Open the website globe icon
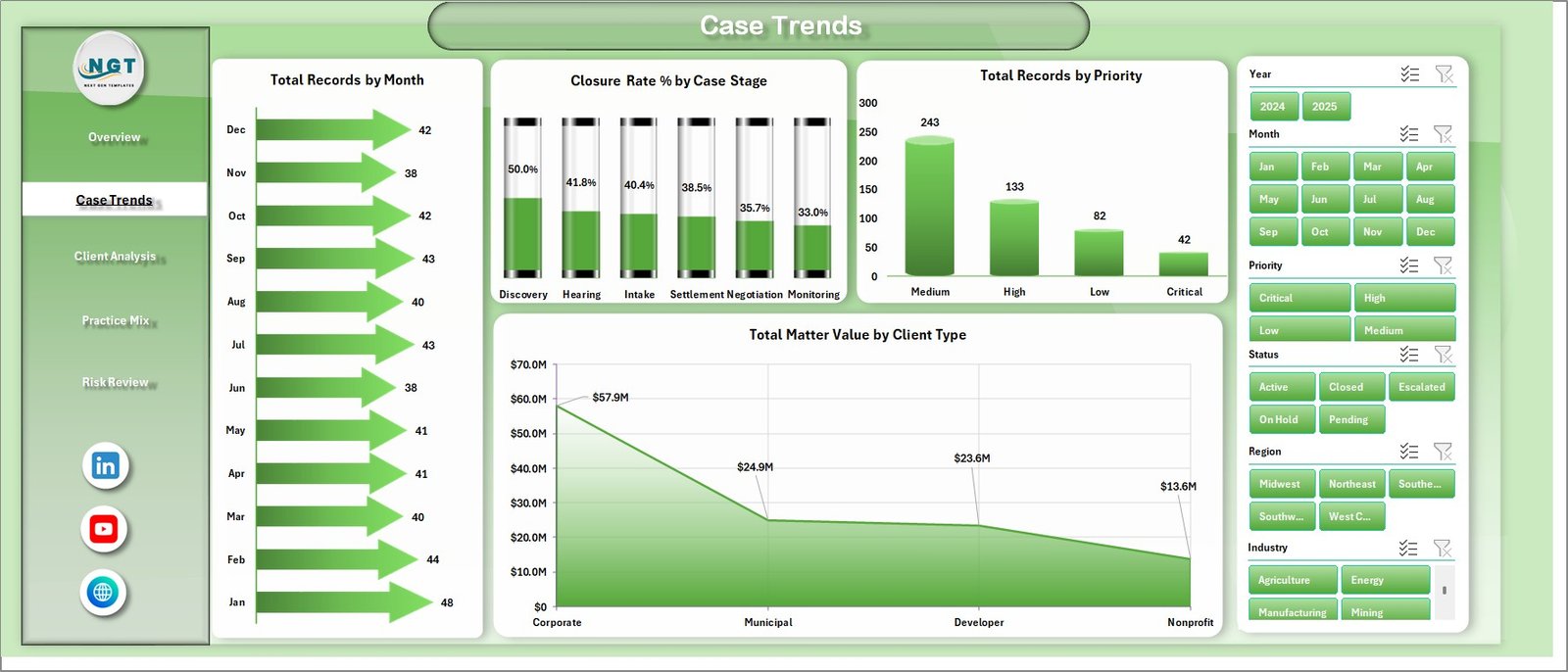 103,592
